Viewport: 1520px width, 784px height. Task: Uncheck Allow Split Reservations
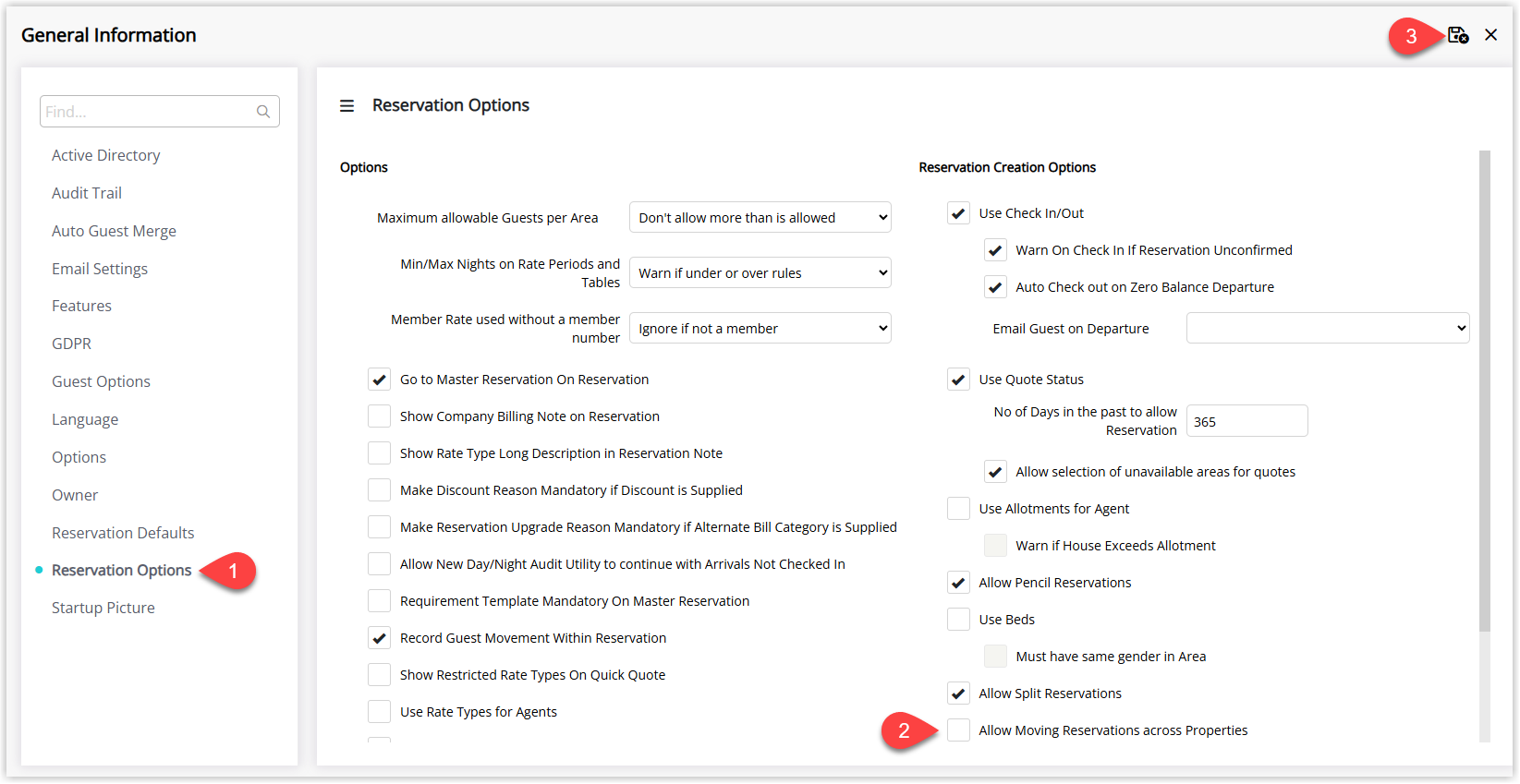coord(958,694)
